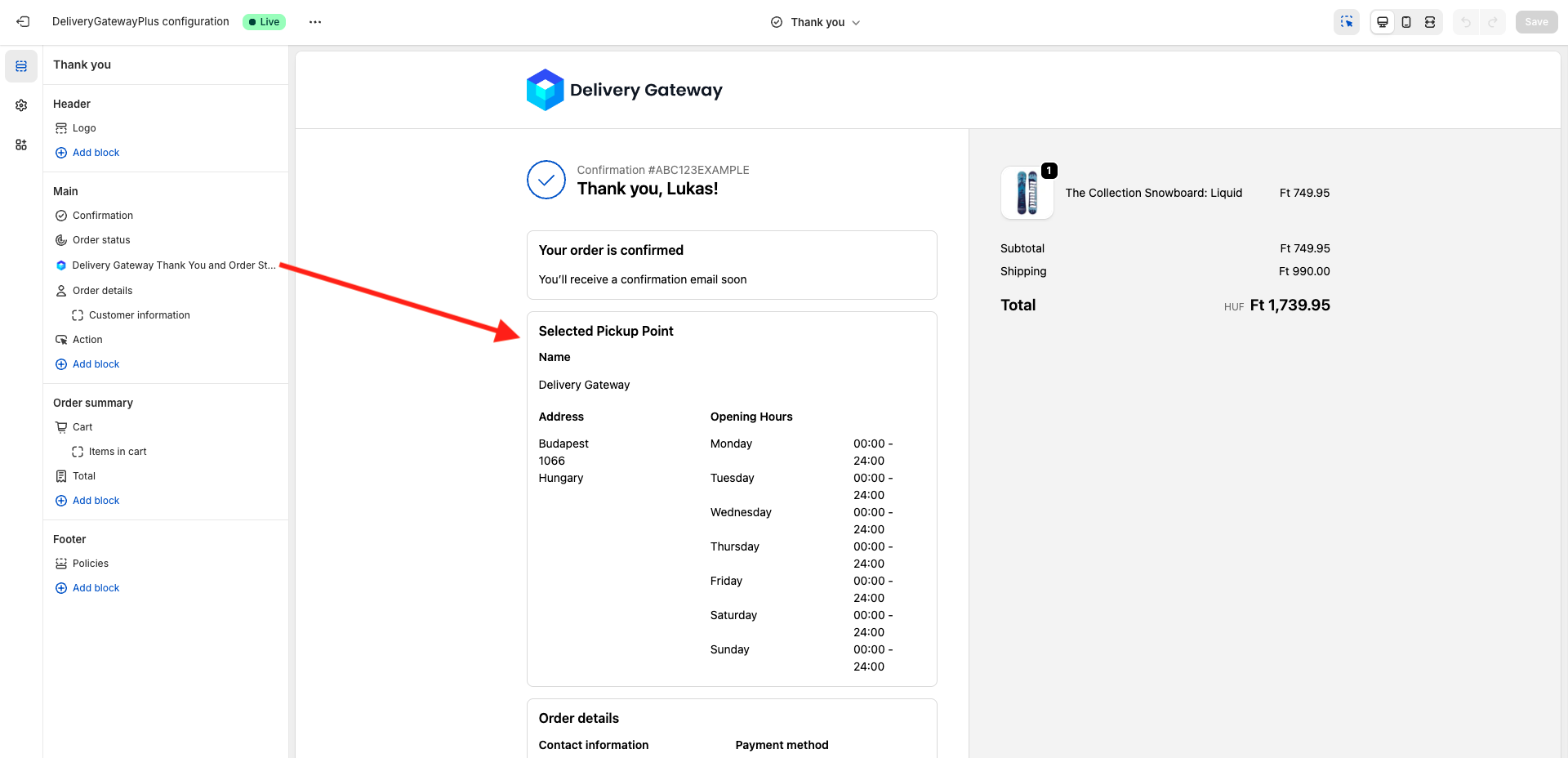Screen dimensions: 1568x758
Task: Switch to fullscreen preview mode
Action: tap(1430, 22)
